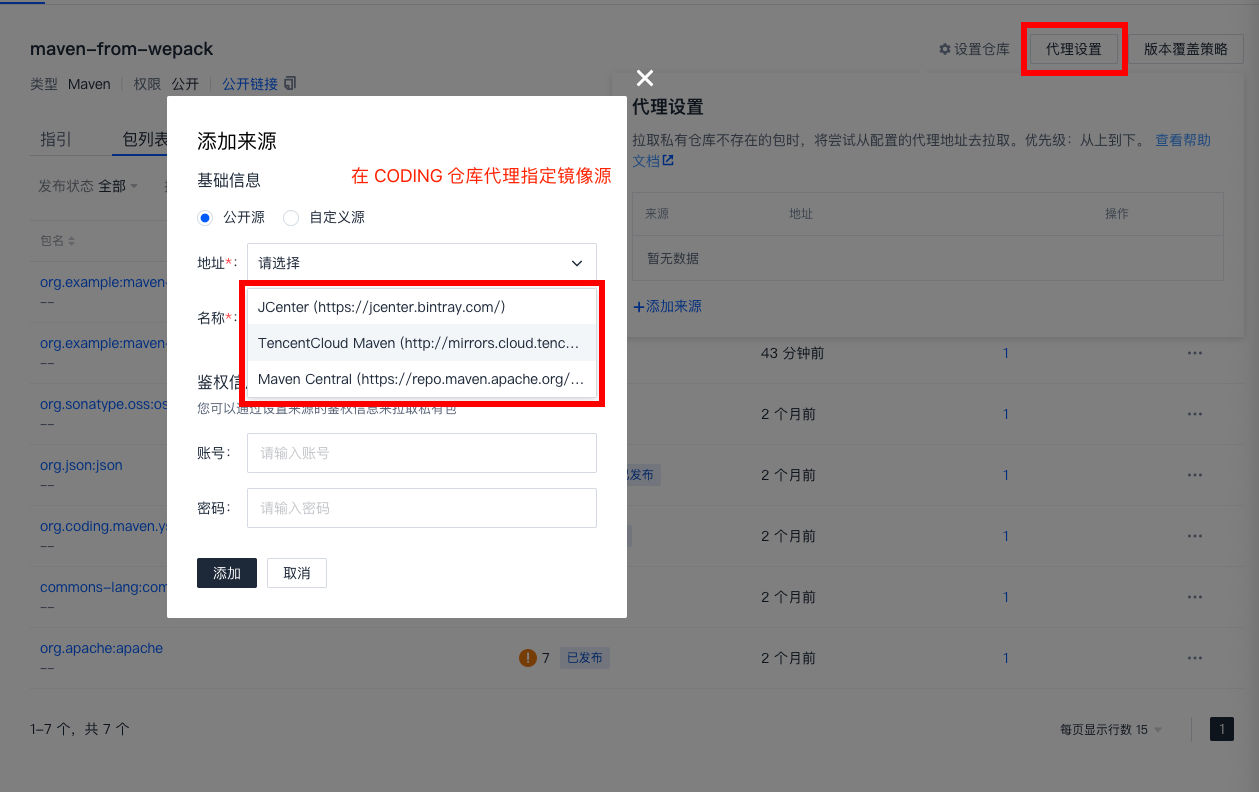Open the 公开链接 link
This screenshot has height=792, width=1259.
tap(250, 84)
